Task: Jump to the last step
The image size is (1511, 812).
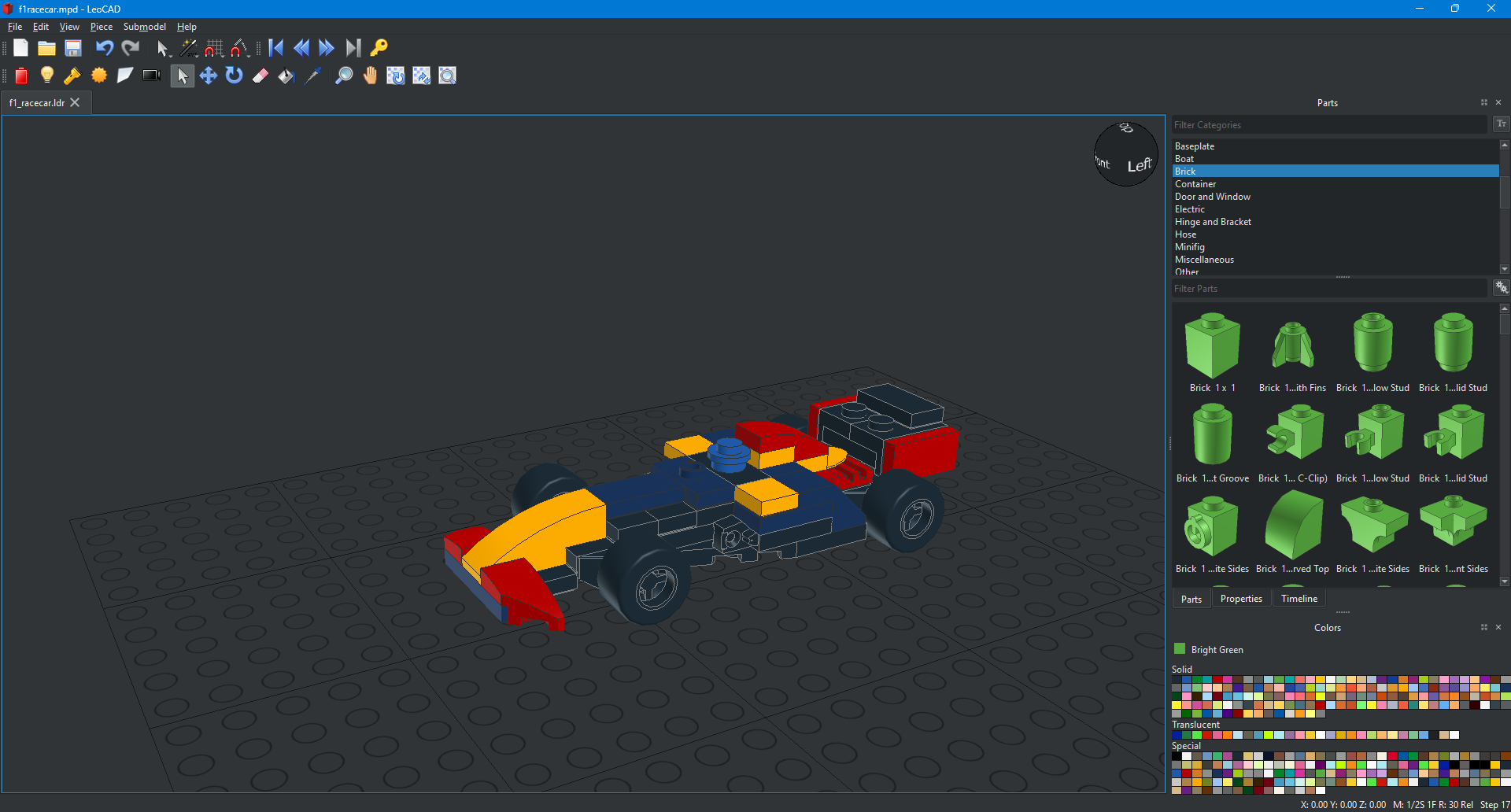Action: point(353,48)
